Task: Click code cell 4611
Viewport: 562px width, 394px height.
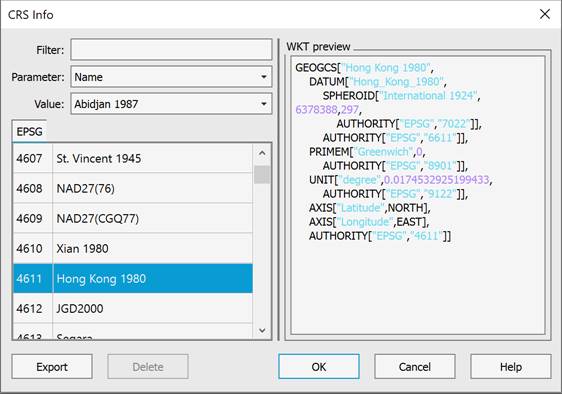Action: click(33, 279)
